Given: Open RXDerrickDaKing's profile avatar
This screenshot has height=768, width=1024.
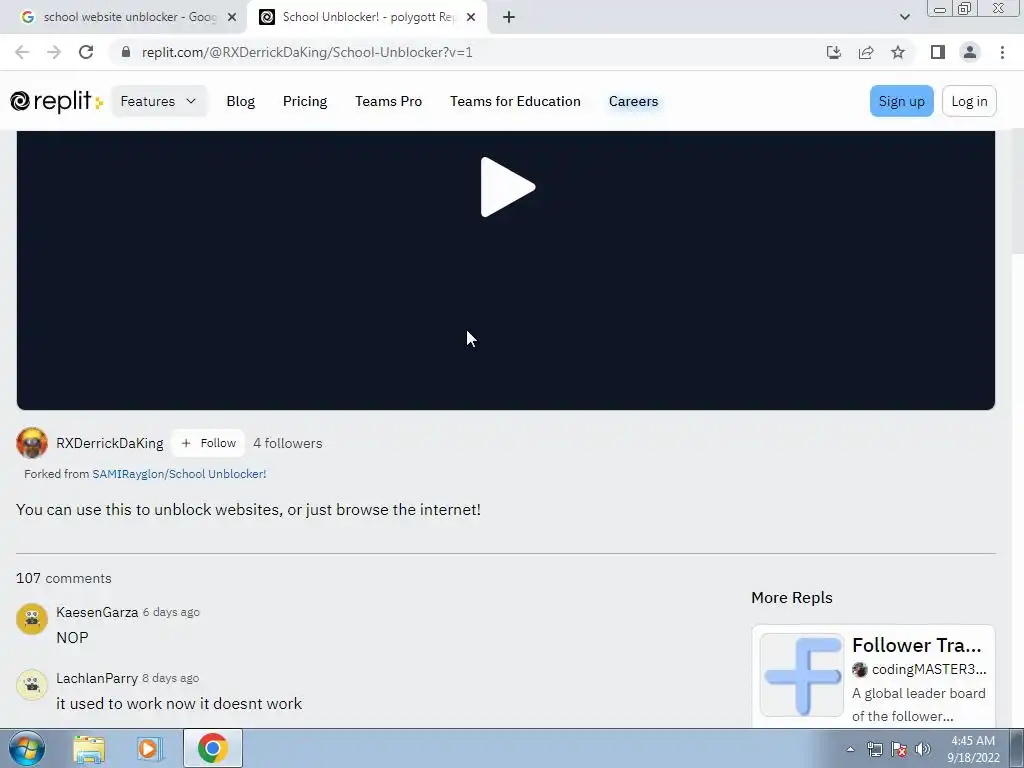Looking at the screenshot, I should tap(32, 443).
